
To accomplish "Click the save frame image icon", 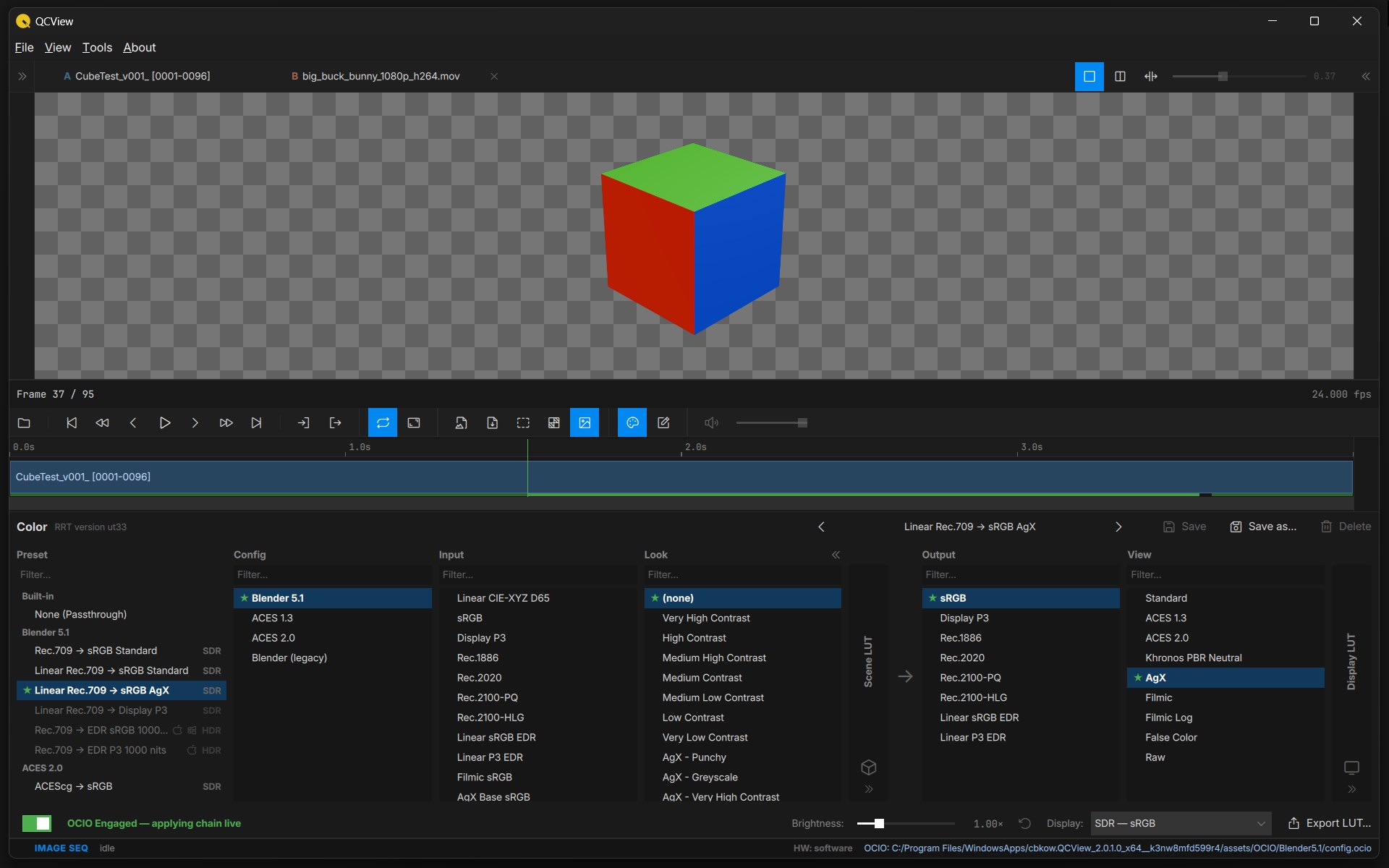I will (461, 423).
